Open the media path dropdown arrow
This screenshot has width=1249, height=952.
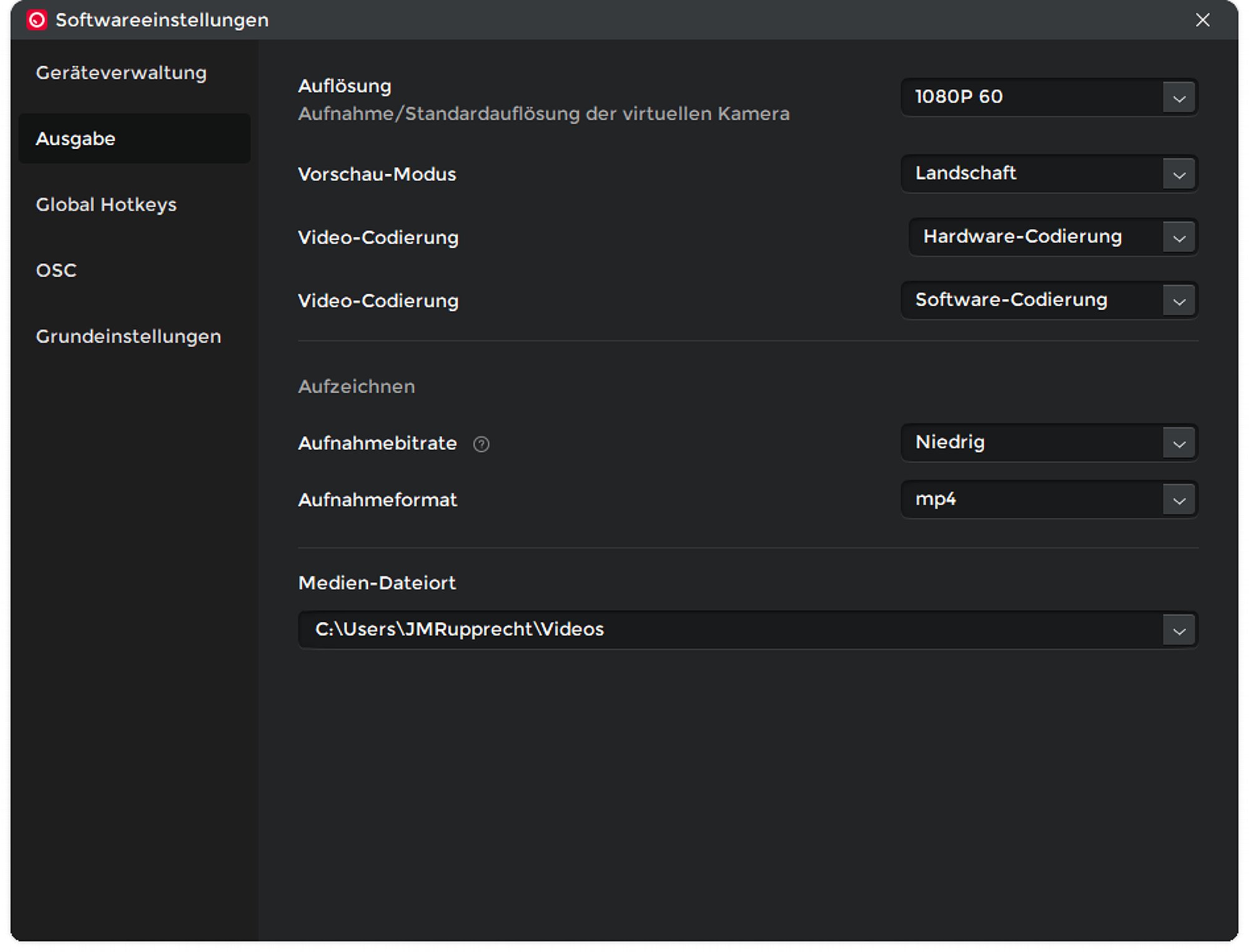[x=1178, y=631]
